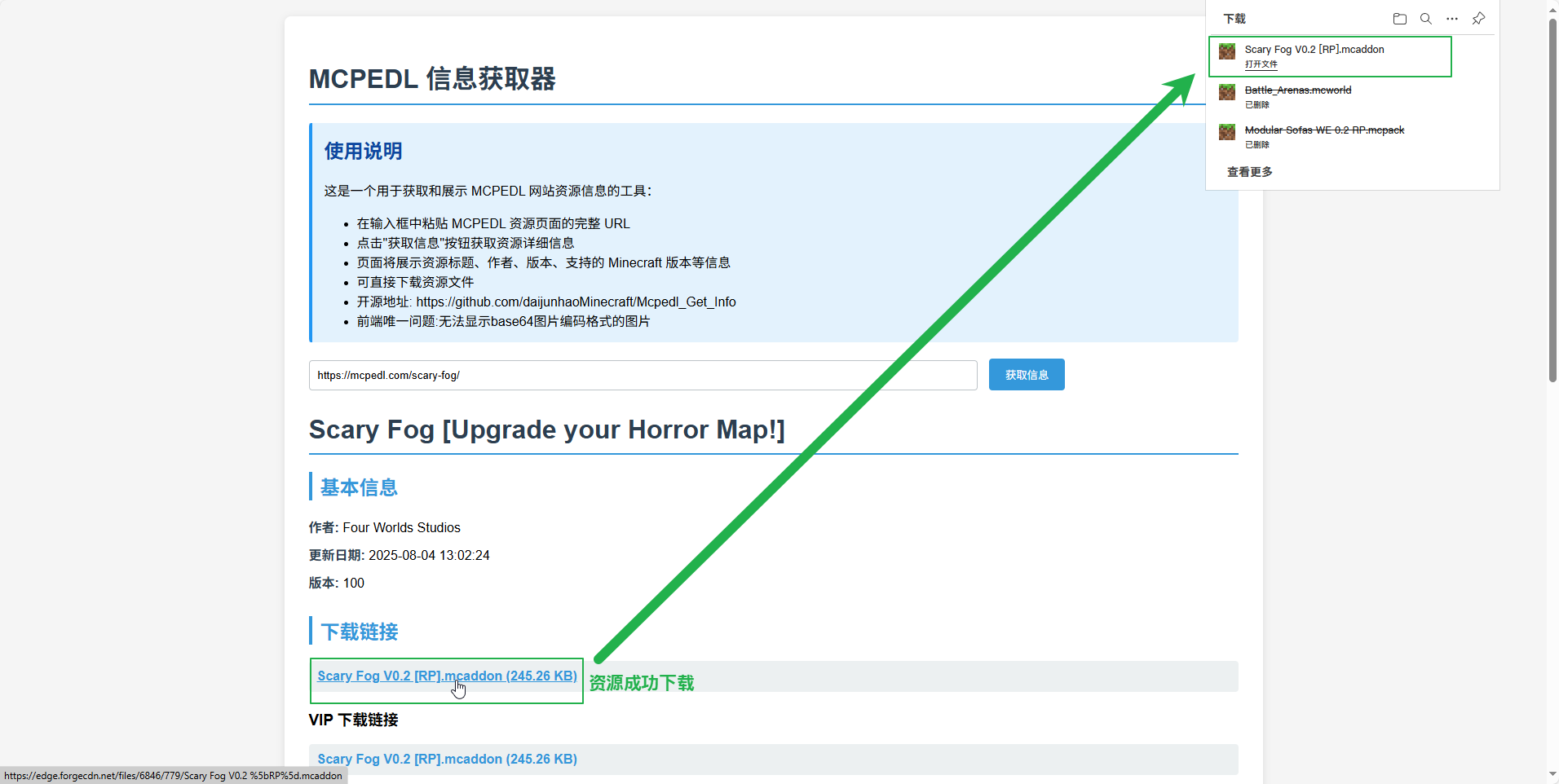Pin the downloads panel
Image resolution: width=1559 pixels, height=784 pixels.
pyautogui.click(x=1478, y=19)
